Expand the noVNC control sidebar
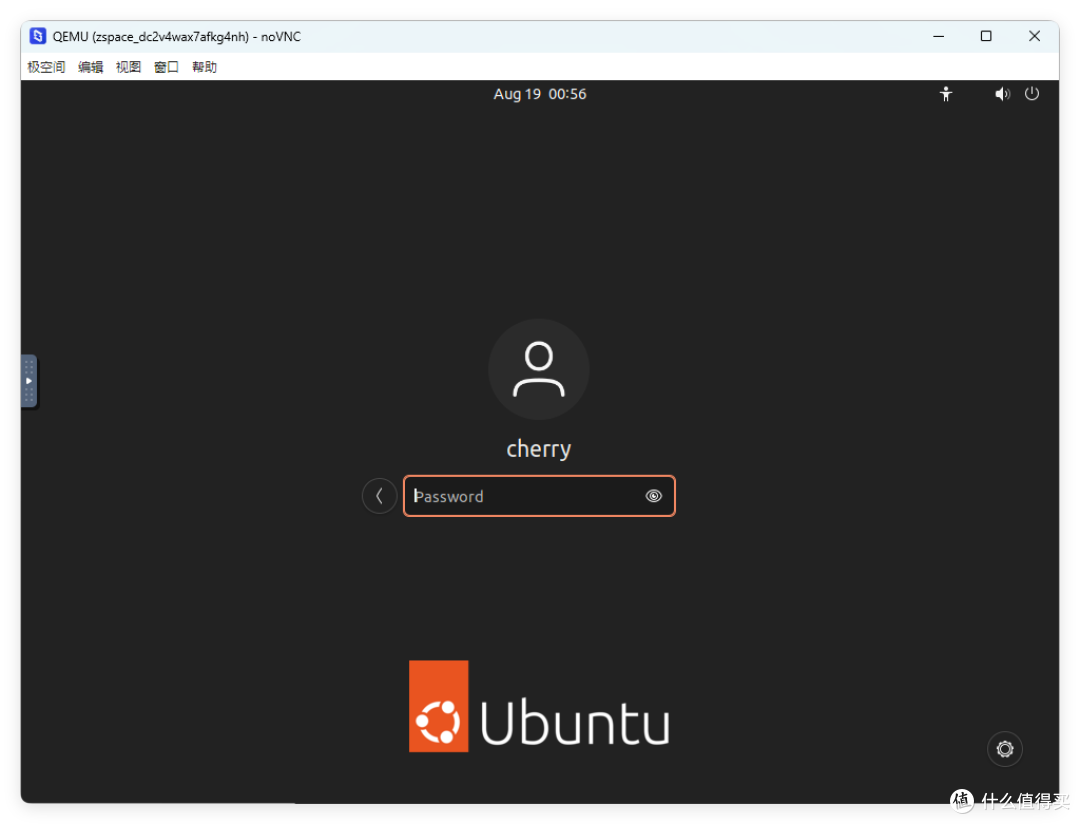The image size is (1080, 824). pyautogui.click(x=28, y=381)
